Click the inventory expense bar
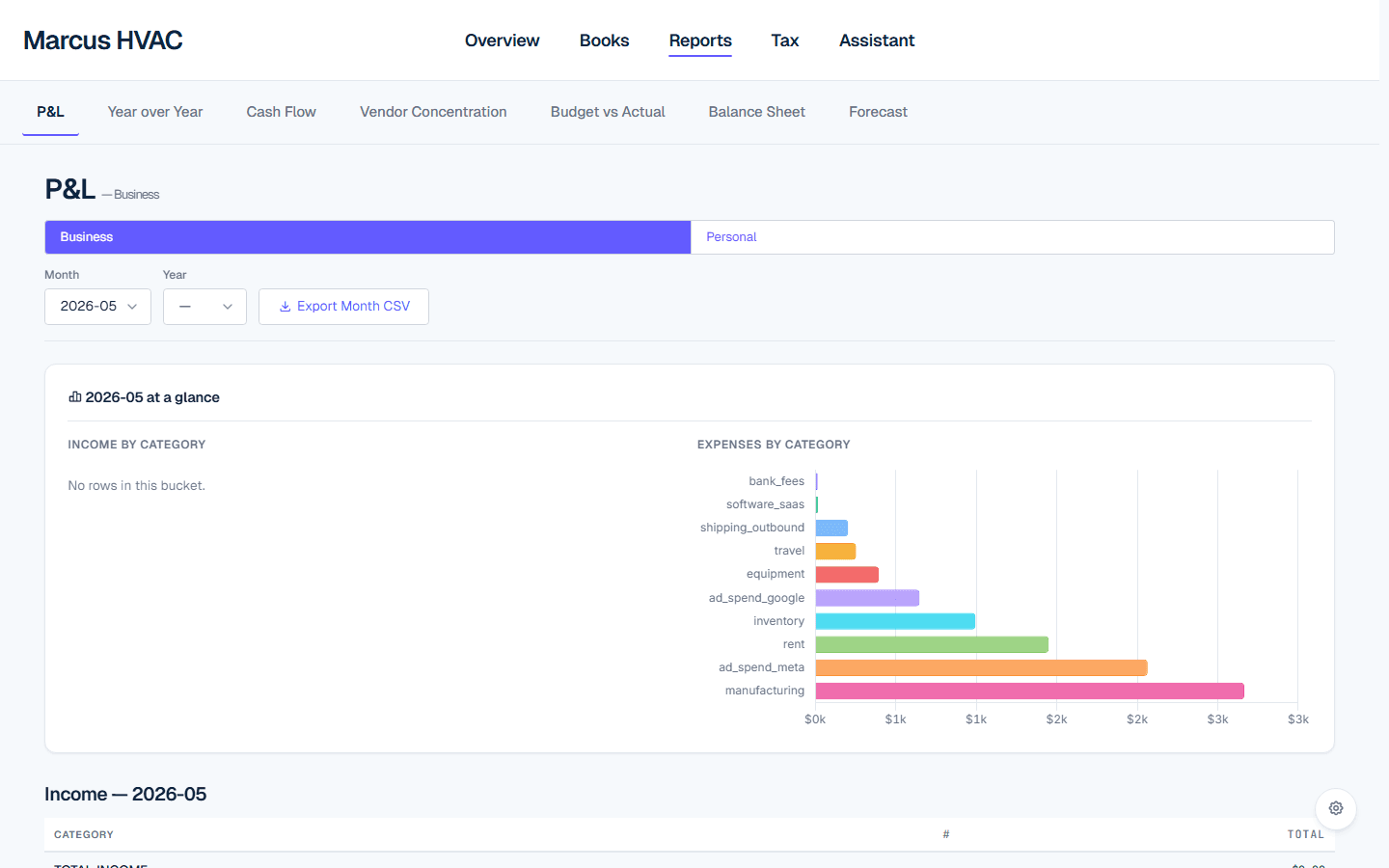This screenshot has width=1389, height=868. click(895, 621)
